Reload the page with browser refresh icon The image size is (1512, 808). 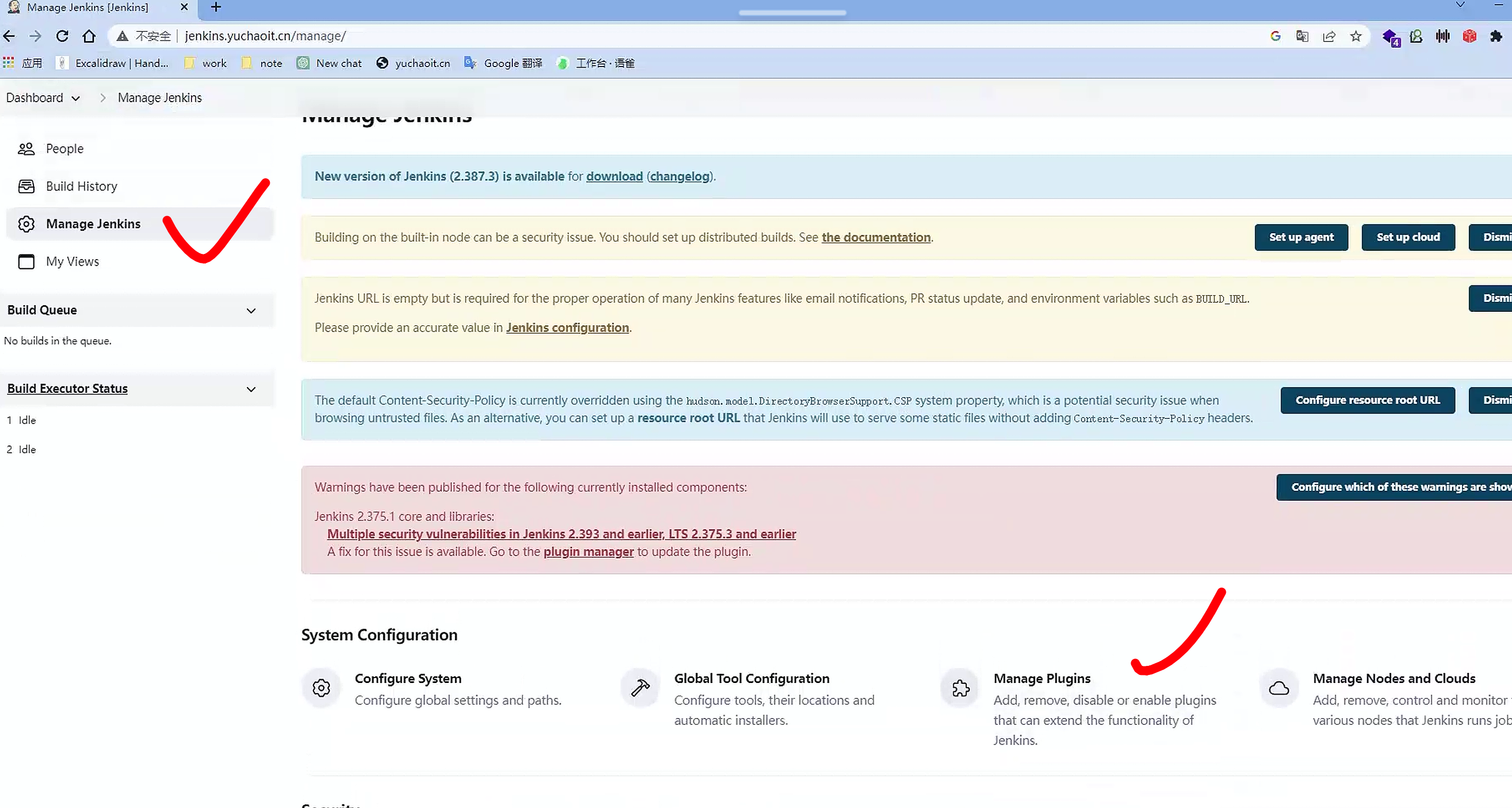coord(62,36)
